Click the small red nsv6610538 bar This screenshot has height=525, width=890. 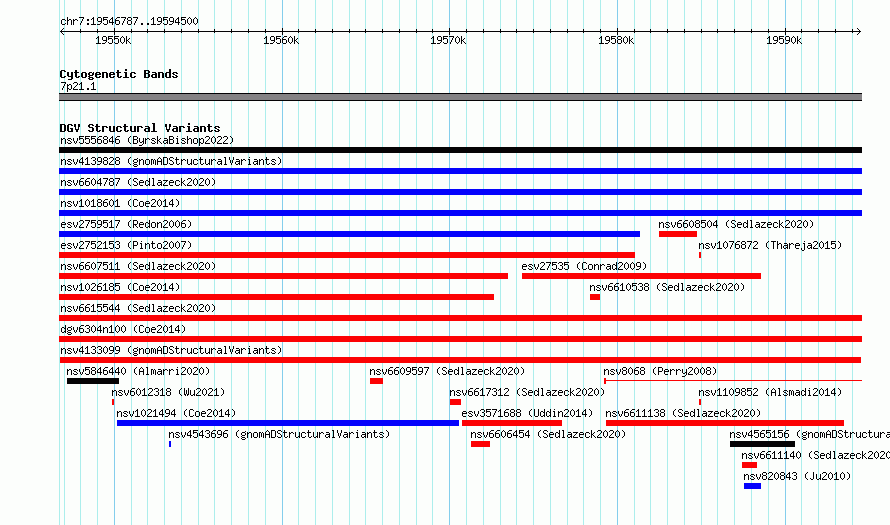pyautogui.click(x=595, y=297)
